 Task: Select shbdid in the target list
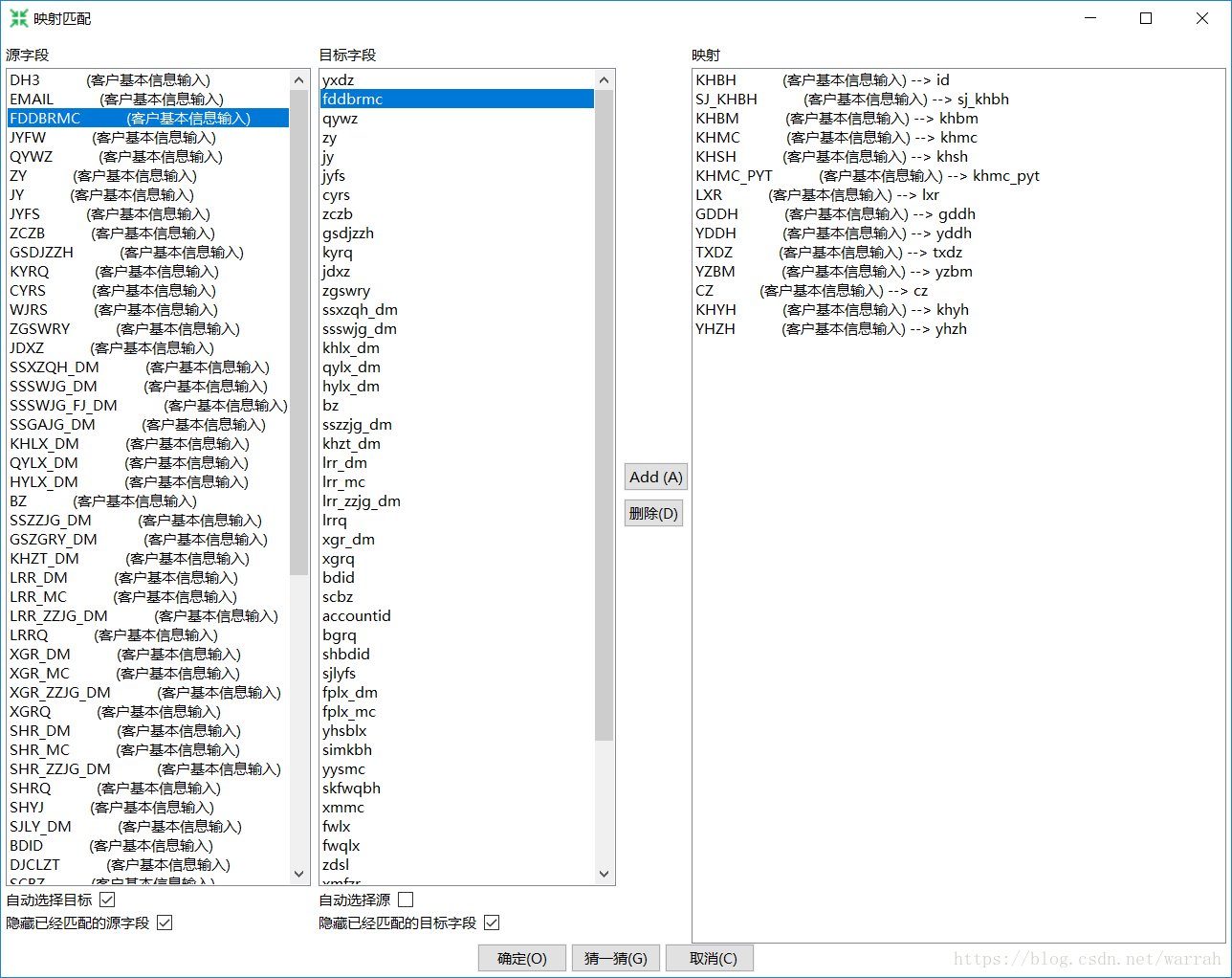(x=456, y=655)
